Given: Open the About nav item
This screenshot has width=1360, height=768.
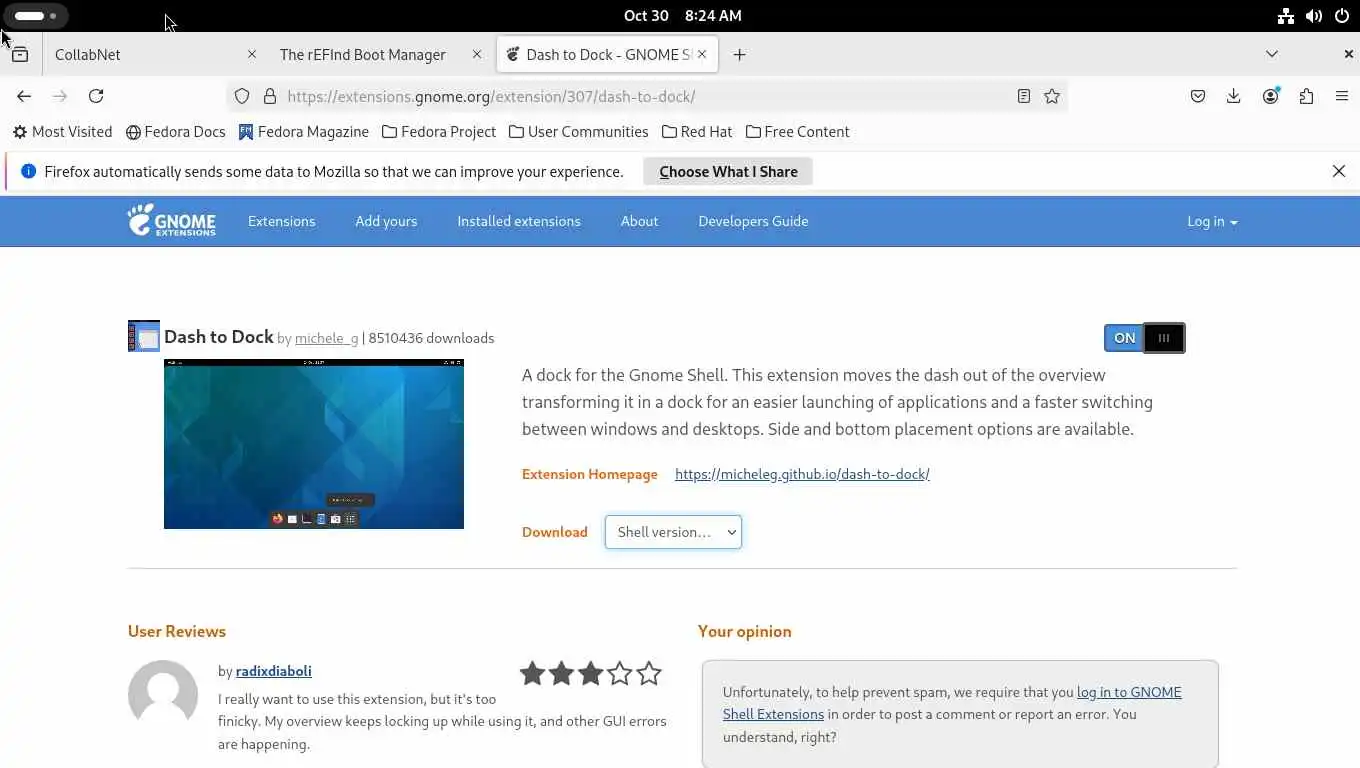Looking at the screenshot, I should click(x=639, y=221).
